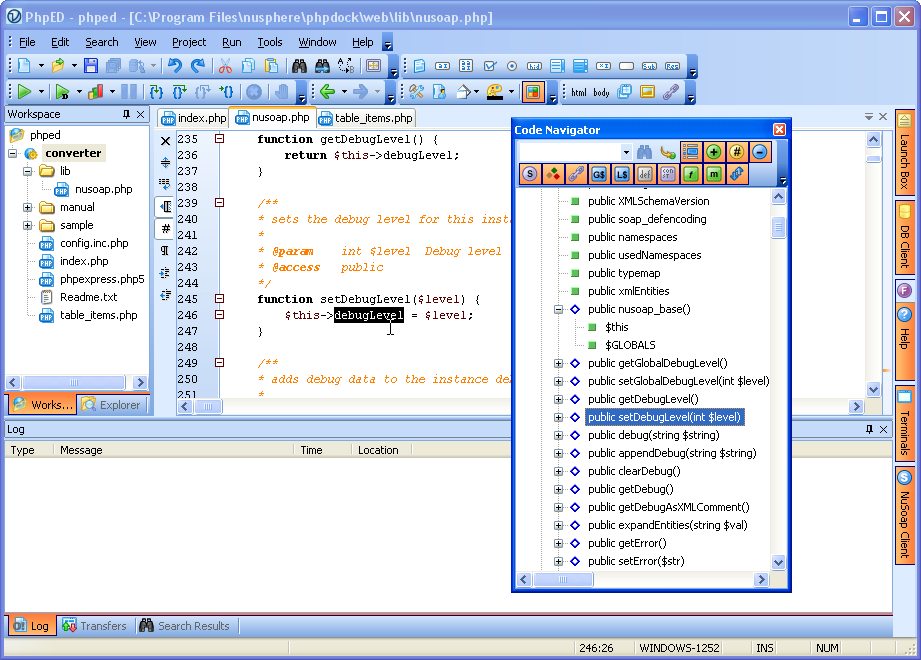Open the Launch Box side panel
Image resolution: width=921 pixels, height=660 pixels.
click(x=905, y=153)
